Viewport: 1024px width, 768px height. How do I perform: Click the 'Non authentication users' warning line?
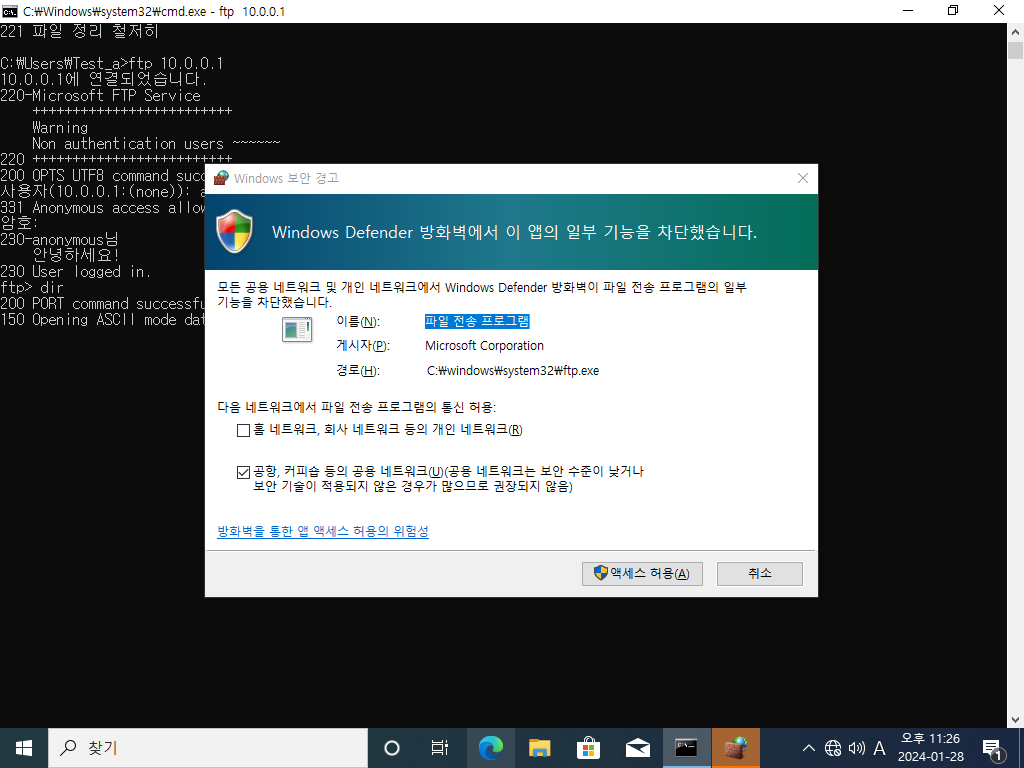point(156,144)
